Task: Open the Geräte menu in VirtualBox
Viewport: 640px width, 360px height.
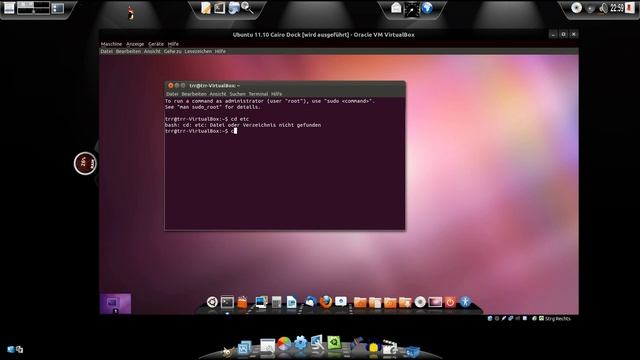Action: click(x=156, y=44)
